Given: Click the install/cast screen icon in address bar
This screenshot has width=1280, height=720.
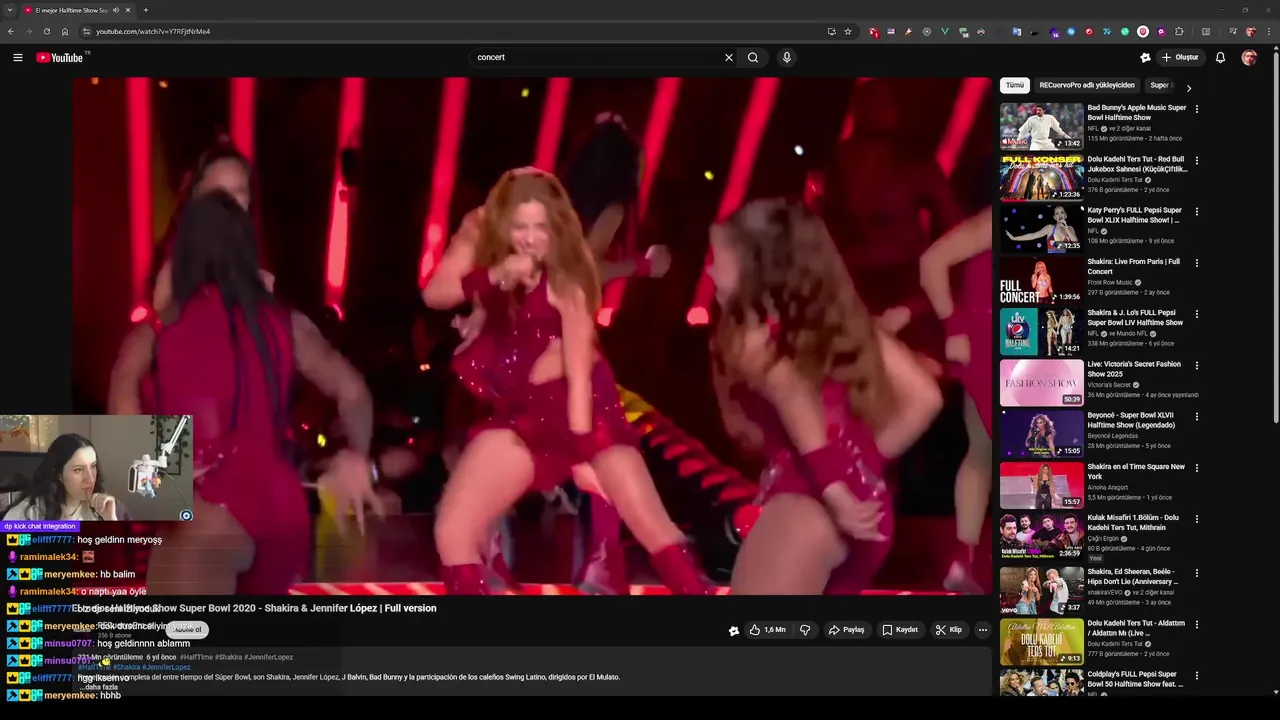Looking at the screenshot, I should 831,31.
